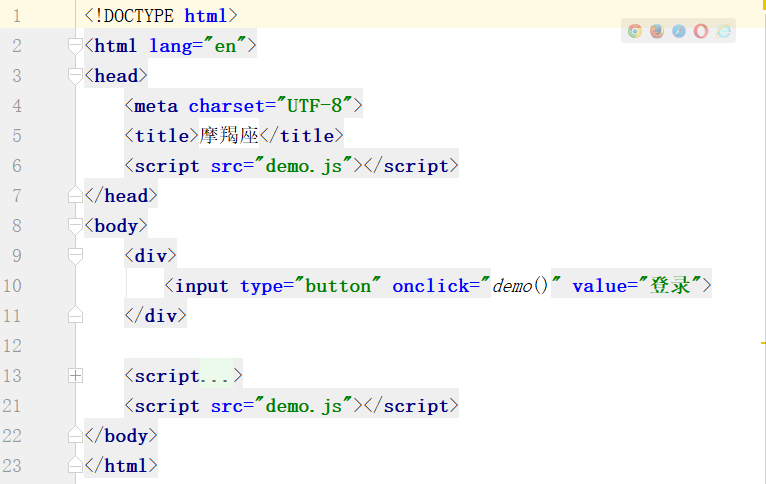Click the opening body tag name
The image size is (766, 484).
pos(116,226)
